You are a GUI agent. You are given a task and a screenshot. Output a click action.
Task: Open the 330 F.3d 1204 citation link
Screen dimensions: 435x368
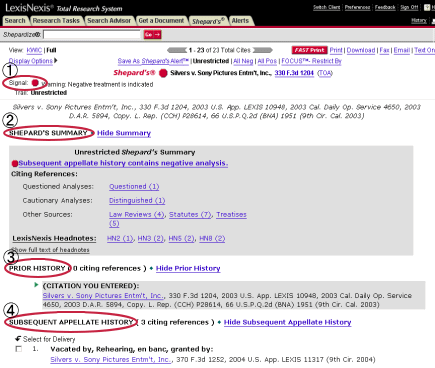[x=294, y=73]
